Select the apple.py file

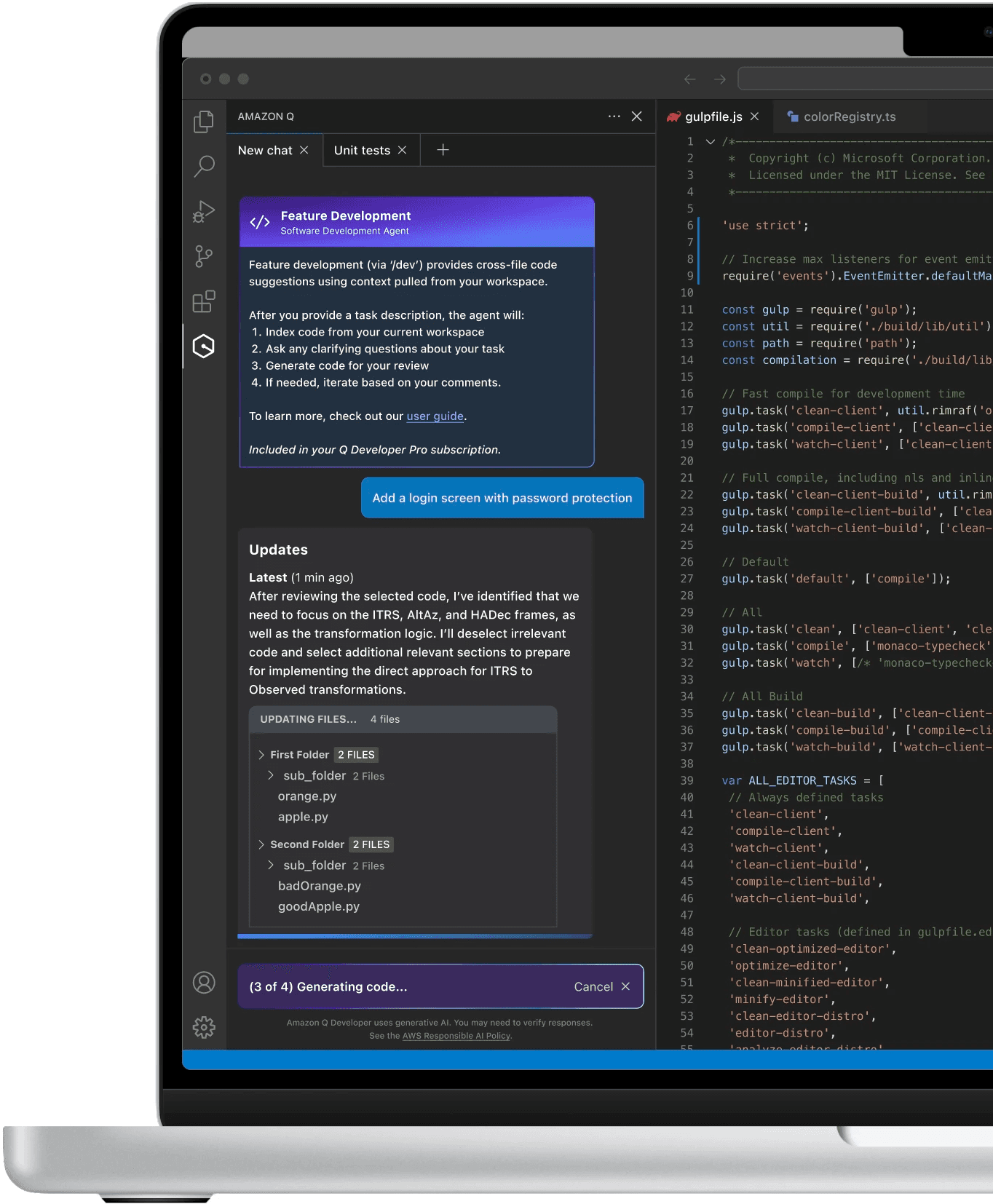pyautogui.click(x=303, y=817)
